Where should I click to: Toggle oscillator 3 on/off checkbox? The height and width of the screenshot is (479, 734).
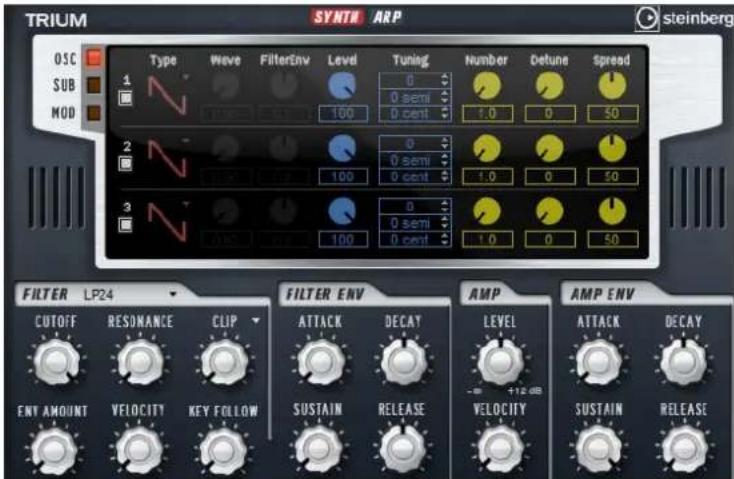(x=125, y=225)
